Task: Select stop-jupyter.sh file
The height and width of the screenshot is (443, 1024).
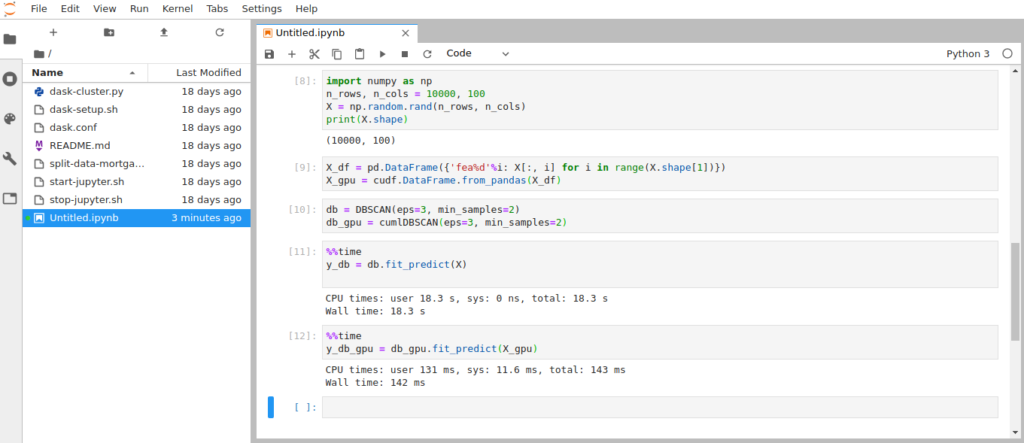Action: pos(136,199)
